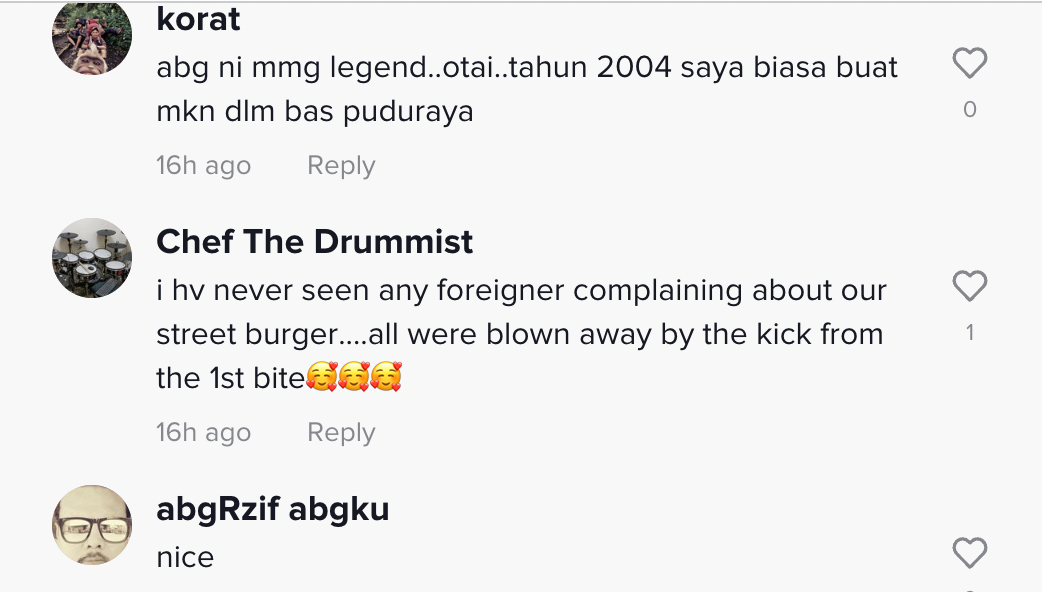The image size is (1042, 592).
Task: Heart the 'nice' comment by abgRzif abgku
Action: 969,553
